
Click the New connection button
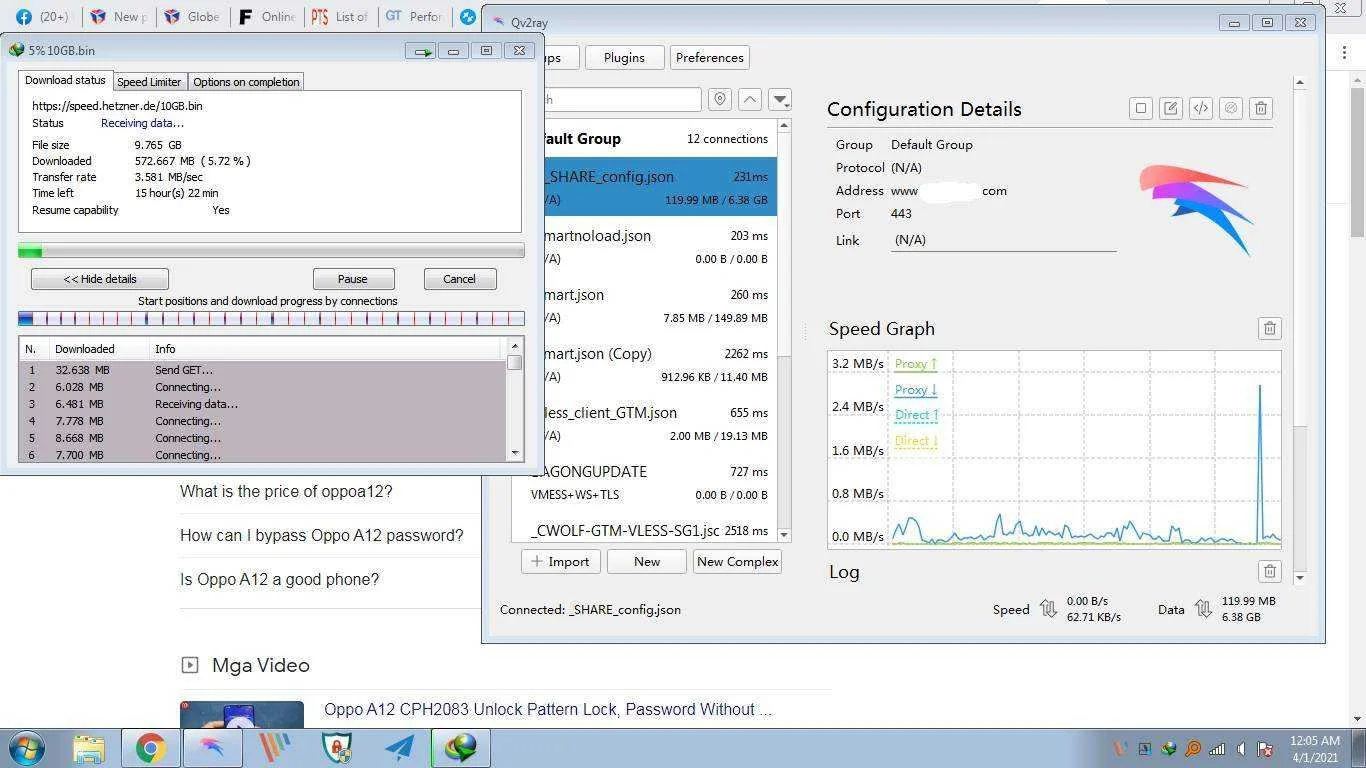(647, 561)
